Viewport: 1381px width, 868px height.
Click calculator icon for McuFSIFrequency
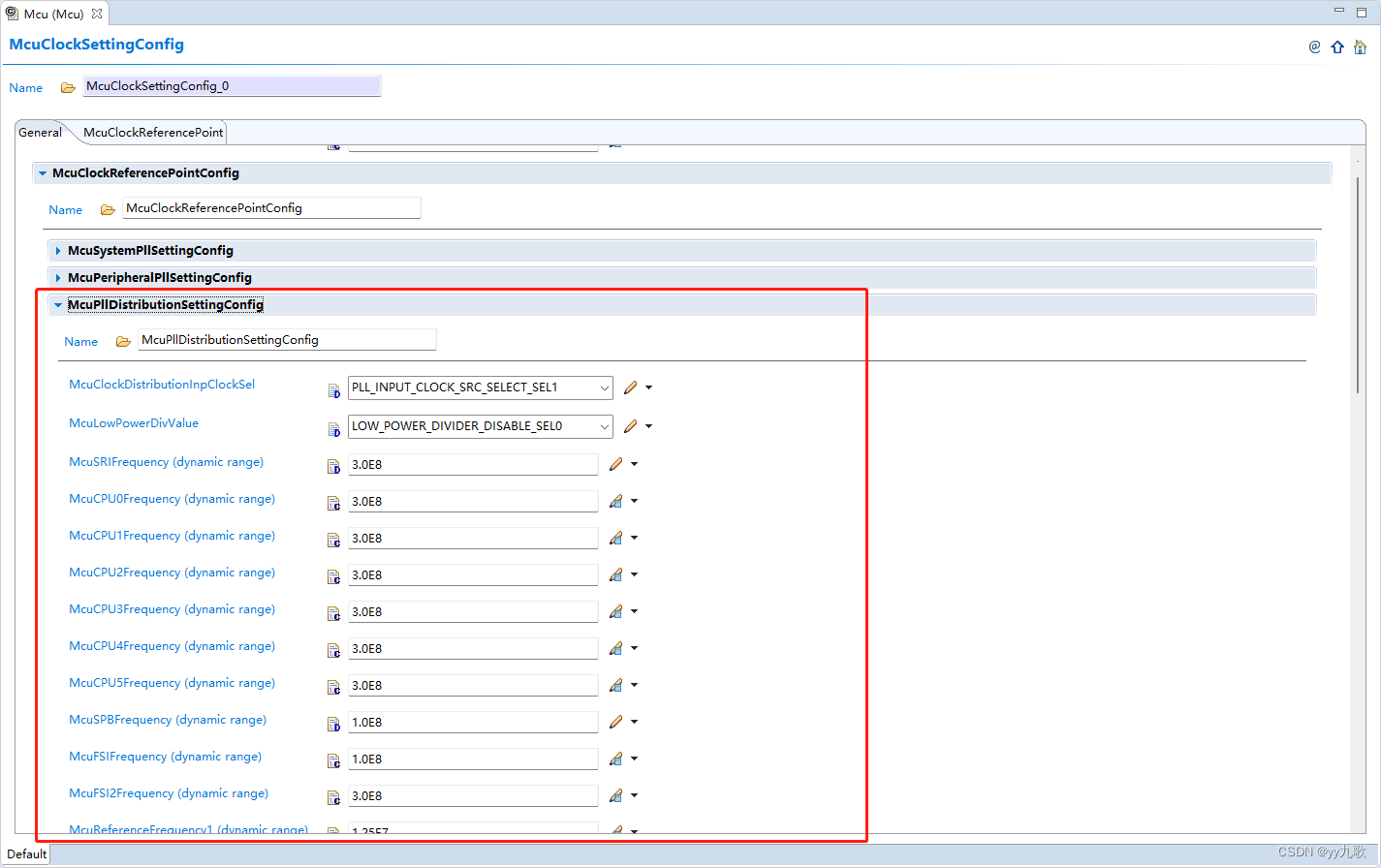[x=615, y=759]
